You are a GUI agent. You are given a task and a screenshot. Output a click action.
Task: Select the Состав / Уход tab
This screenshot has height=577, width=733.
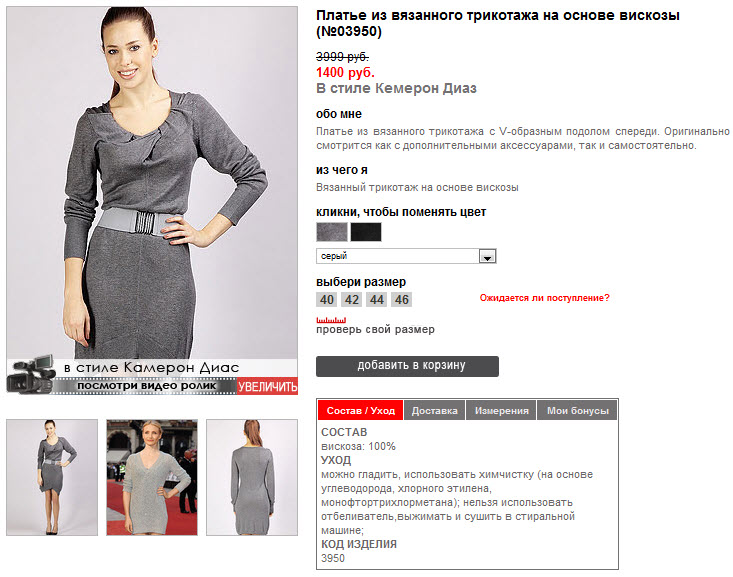click(x=360, y=411)
